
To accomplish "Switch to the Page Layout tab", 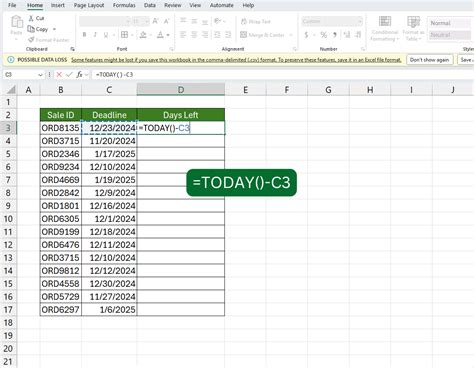I will pos(89,5).
